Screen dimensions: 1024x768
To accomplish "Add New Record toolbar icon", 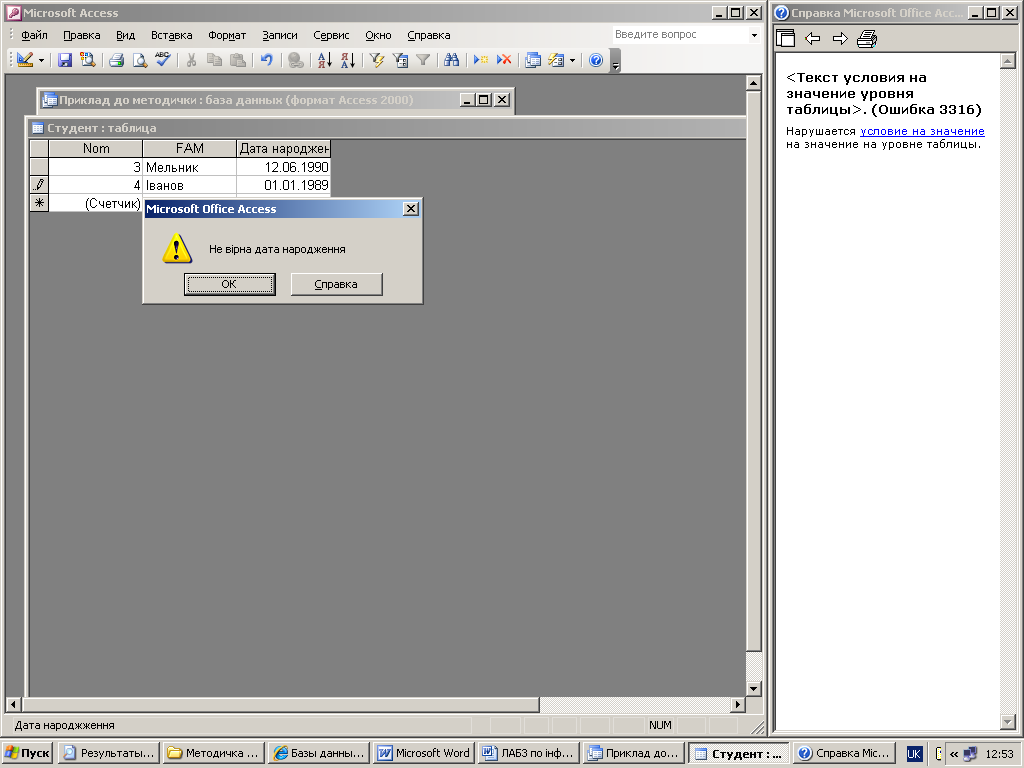I will coord(481,60).
